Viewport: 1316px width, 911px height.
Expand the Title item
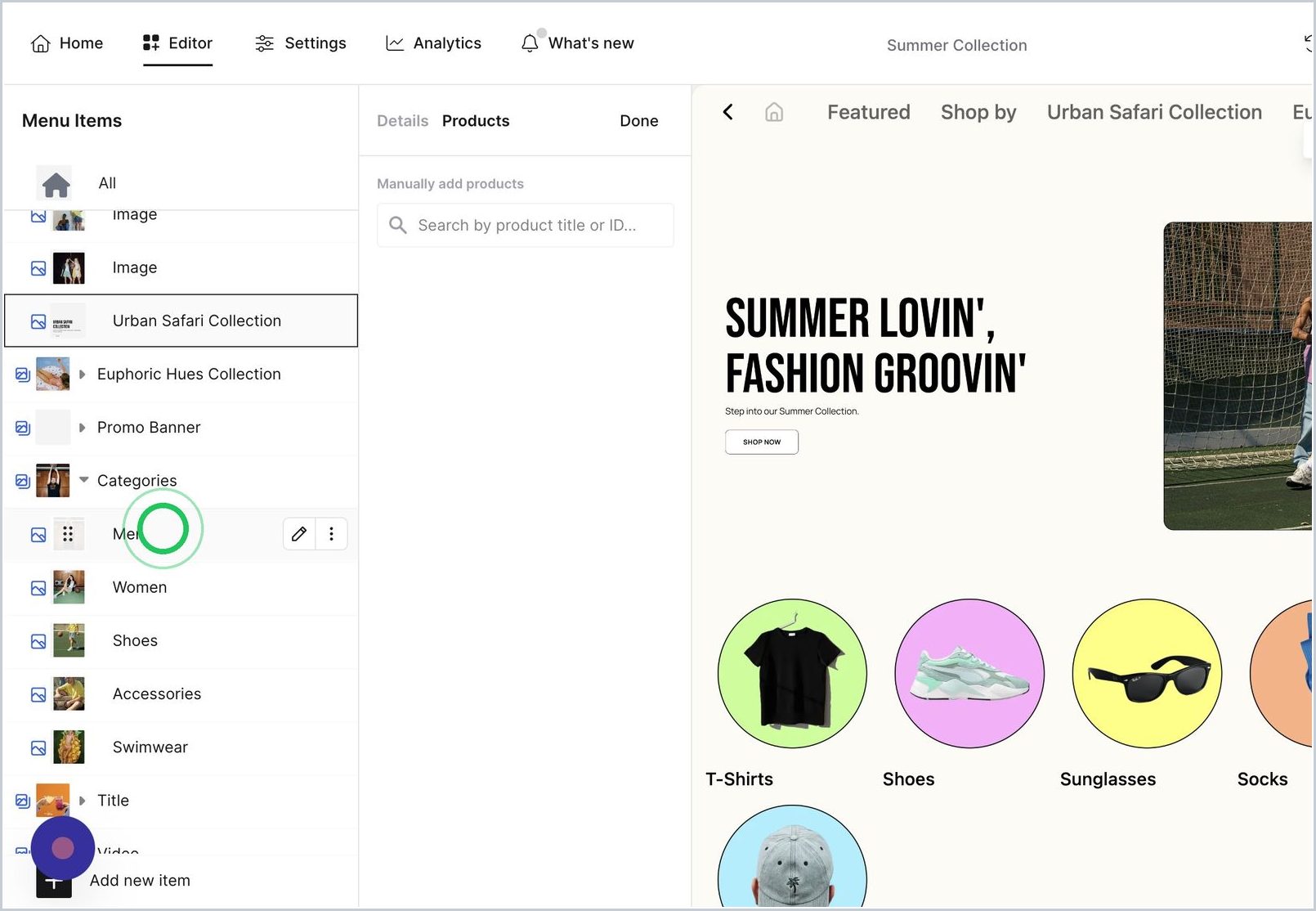(82, 801)
